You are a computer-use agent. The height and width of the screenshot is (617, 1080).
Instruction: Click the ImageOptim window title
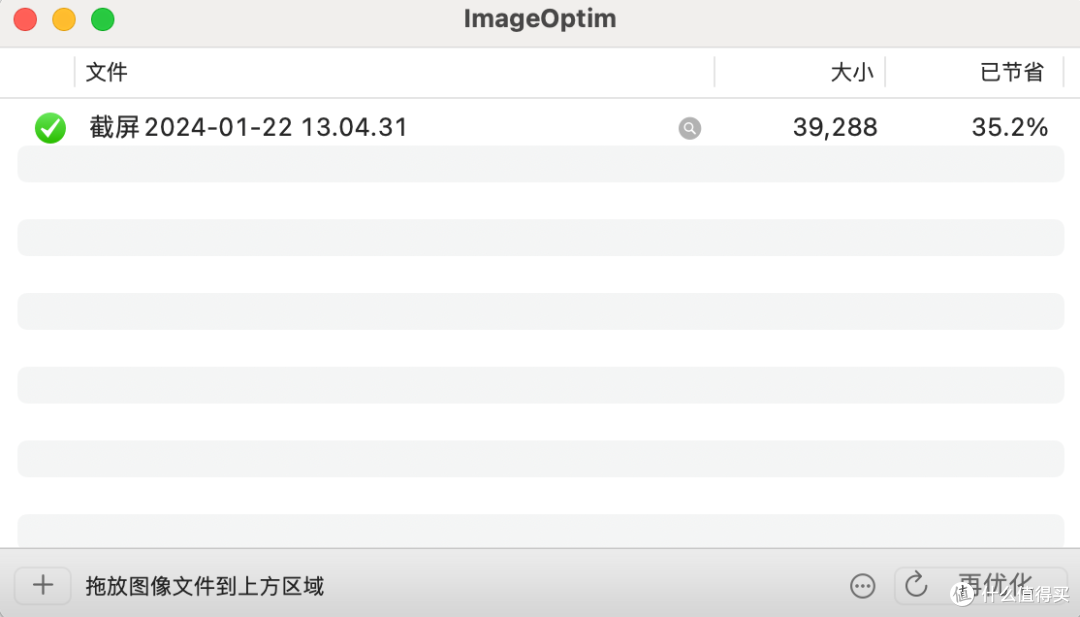click(x=539, y=18)
